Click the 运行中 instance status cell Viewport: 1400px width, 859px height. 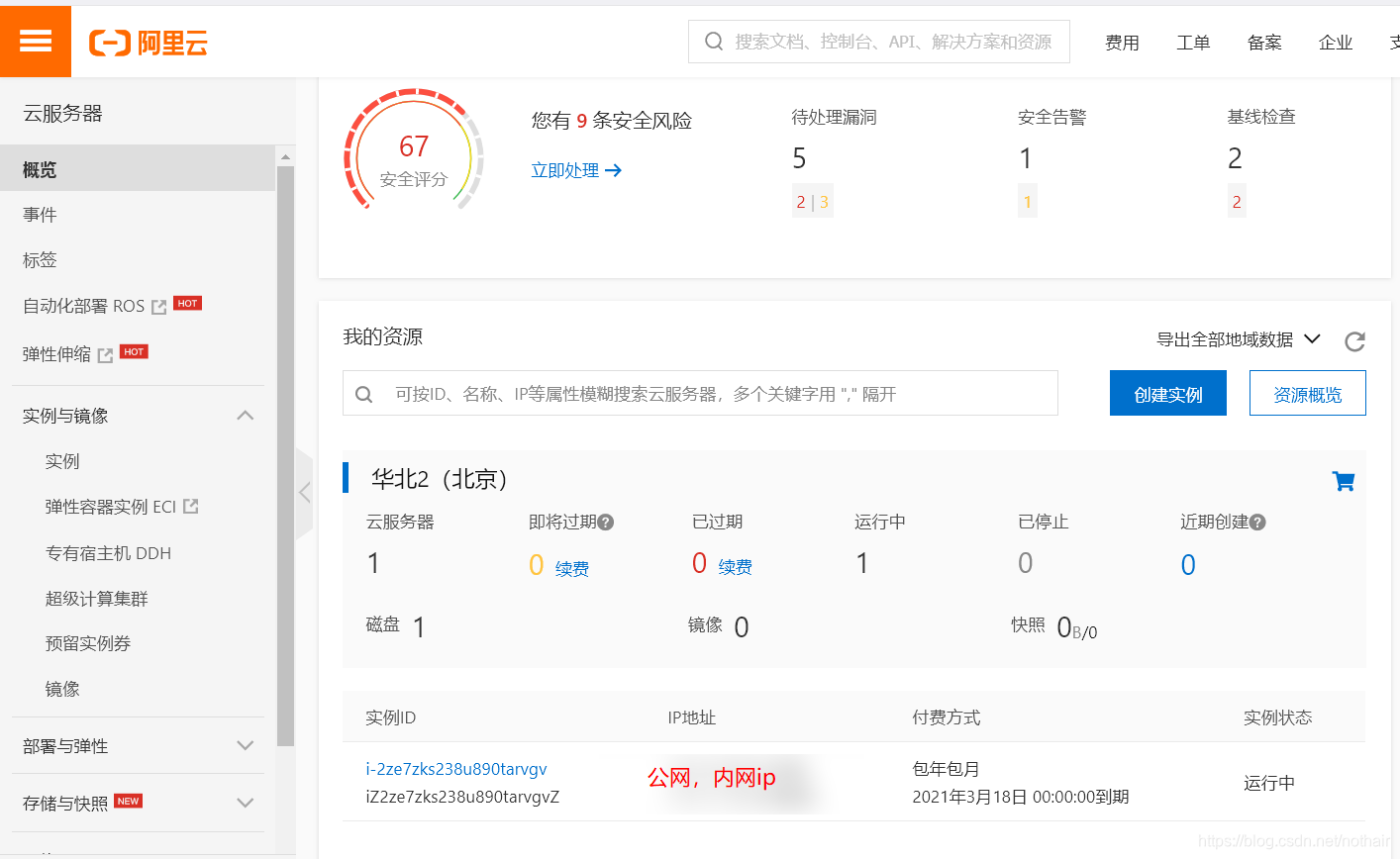click(1269, 783)
